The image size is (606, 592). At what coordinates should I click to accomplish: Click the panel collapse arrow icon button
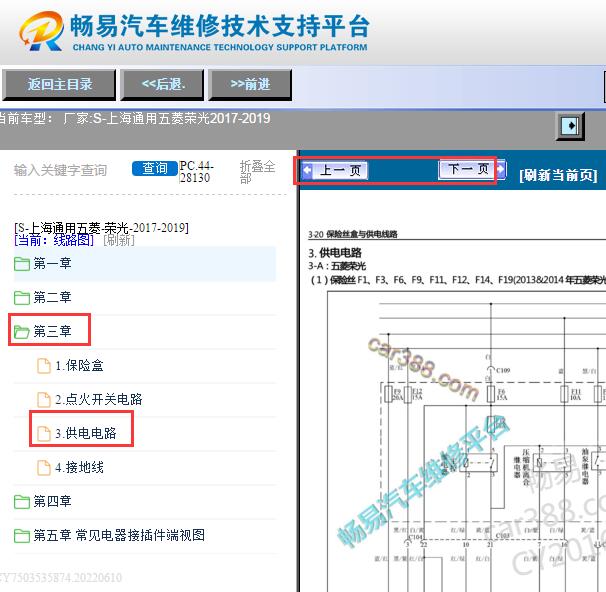pyautogui.click(x=570, y=126)
